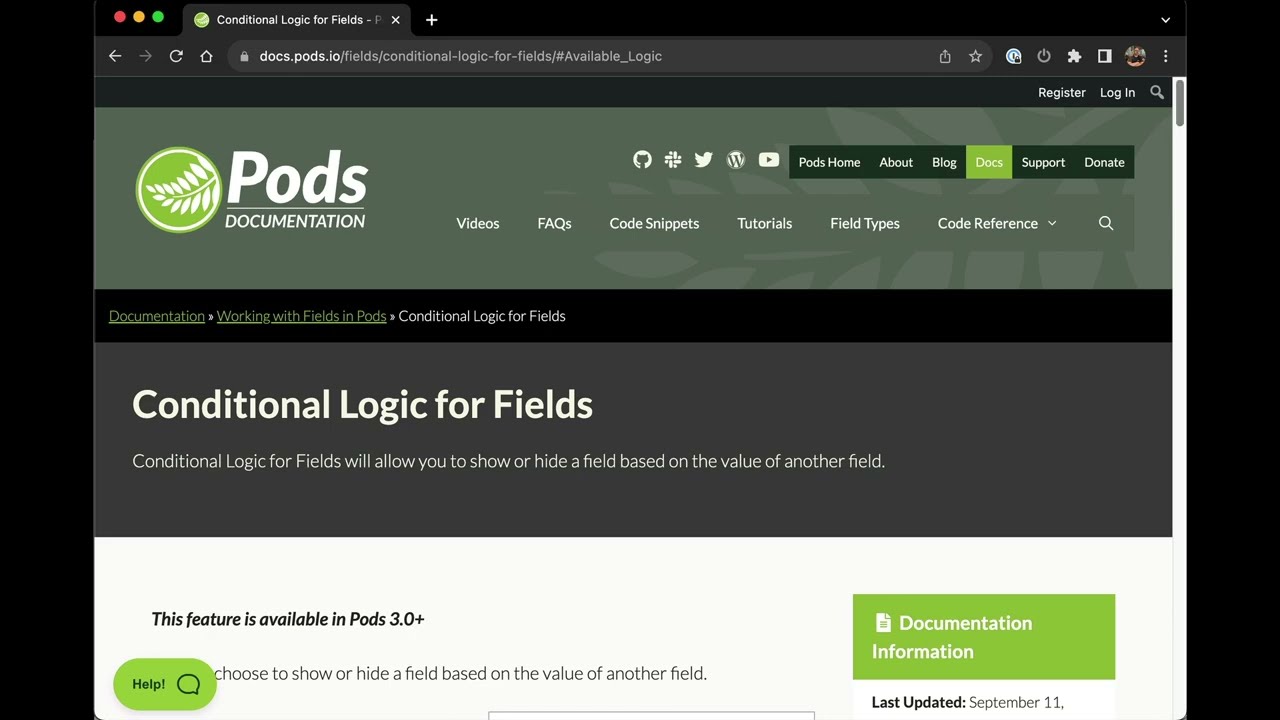This screenshot has width=1280, height=720.
Task: Go back with the browser back arrow
Action: pos(115,56)
